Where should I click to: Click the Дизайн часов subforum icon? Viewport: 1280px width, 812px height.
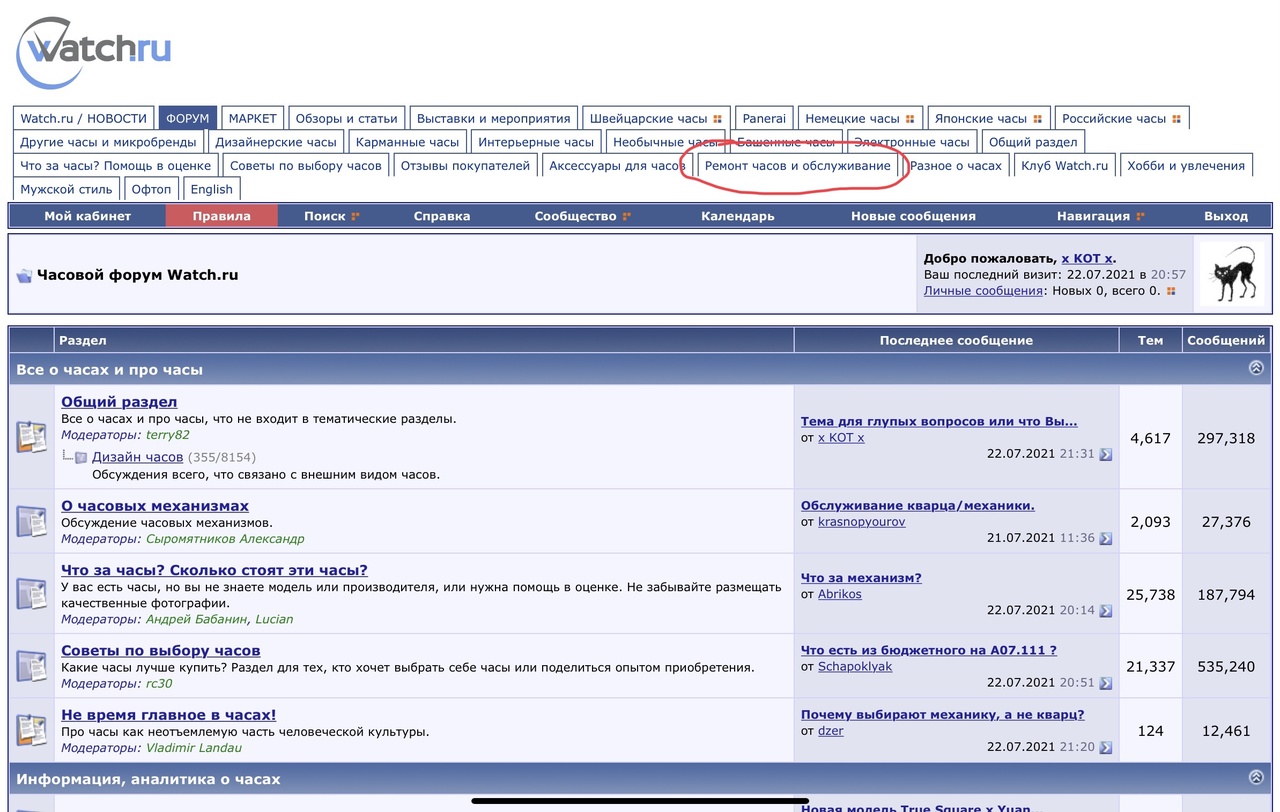tap(81, 457)
